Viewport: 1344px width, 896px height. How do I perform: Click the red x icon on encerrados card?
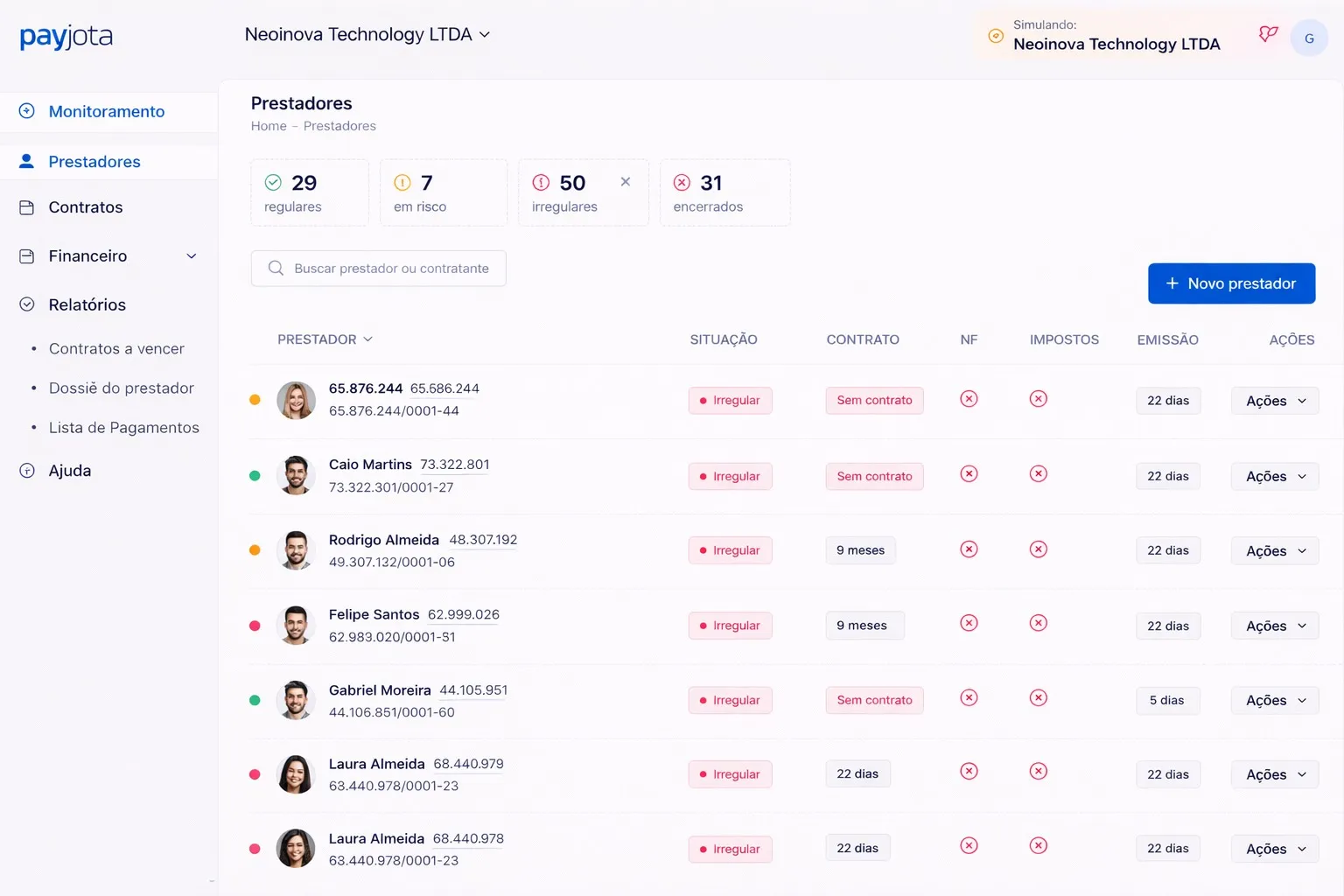pos(682,182)
